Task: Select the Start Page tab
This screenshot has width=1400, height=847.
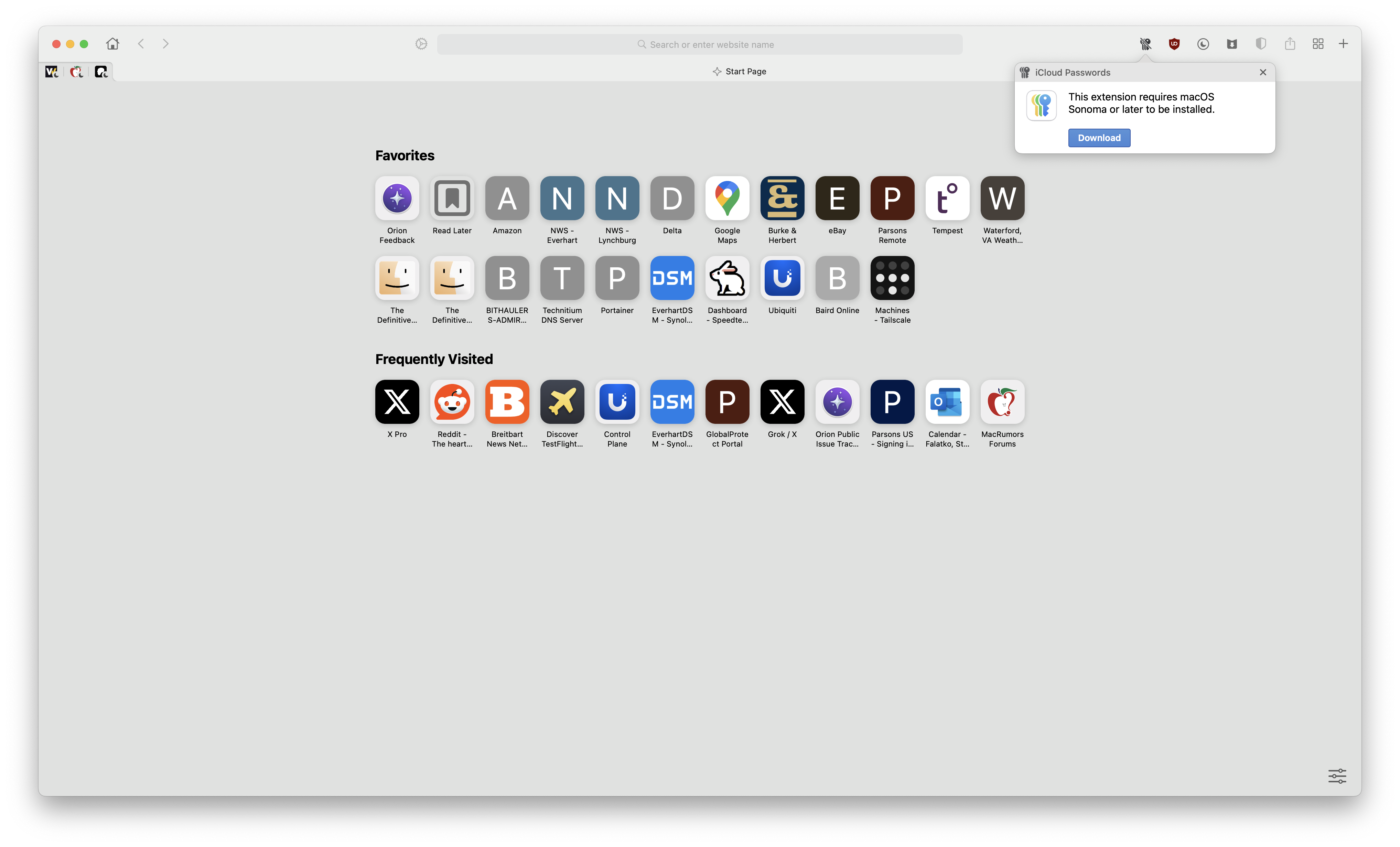Action: coord(739,72)
